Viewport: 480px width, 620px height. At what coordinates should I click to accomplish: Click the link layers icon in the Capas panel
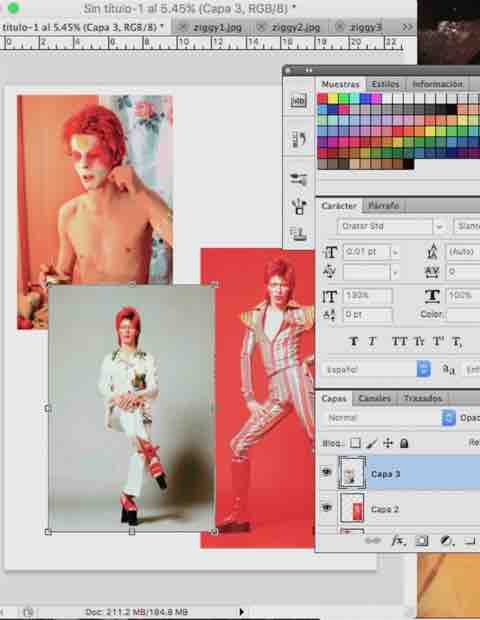tap(373, 541)
